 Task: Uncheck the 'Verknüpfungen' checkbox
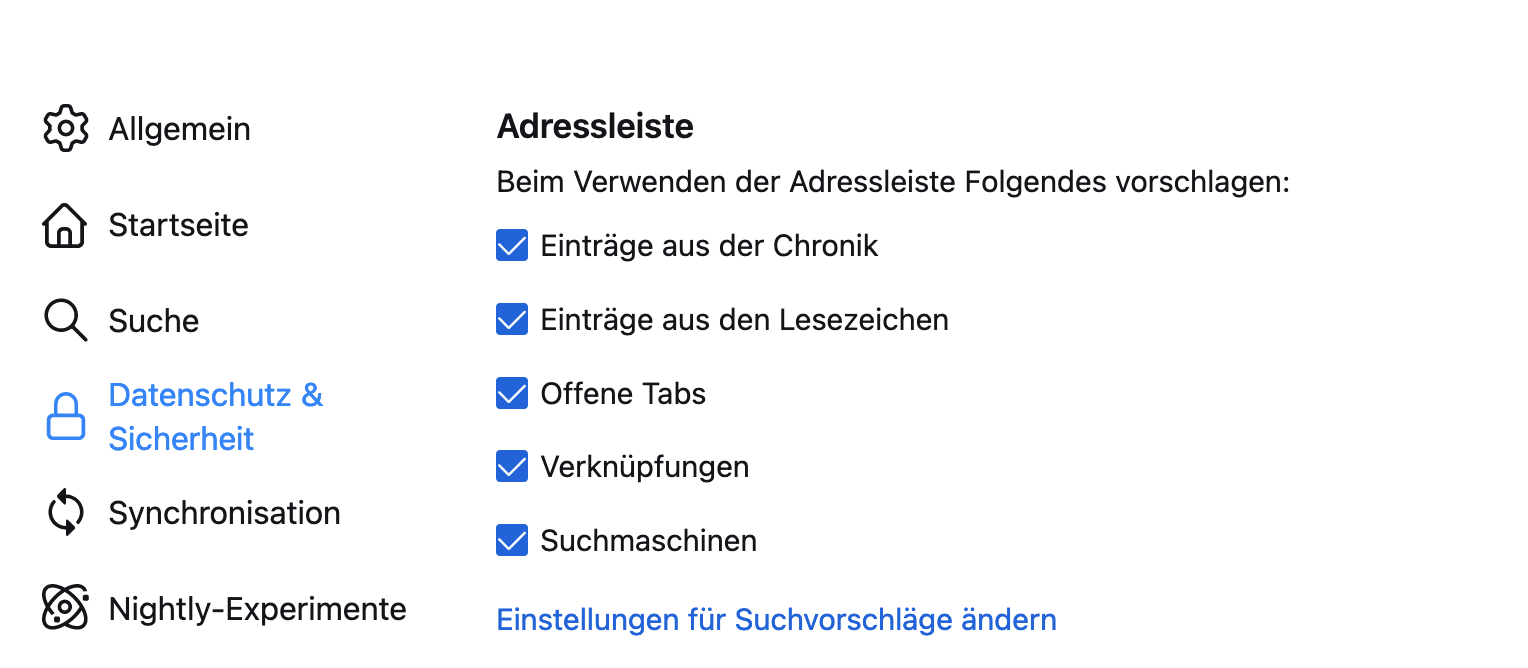coord(512,467)
